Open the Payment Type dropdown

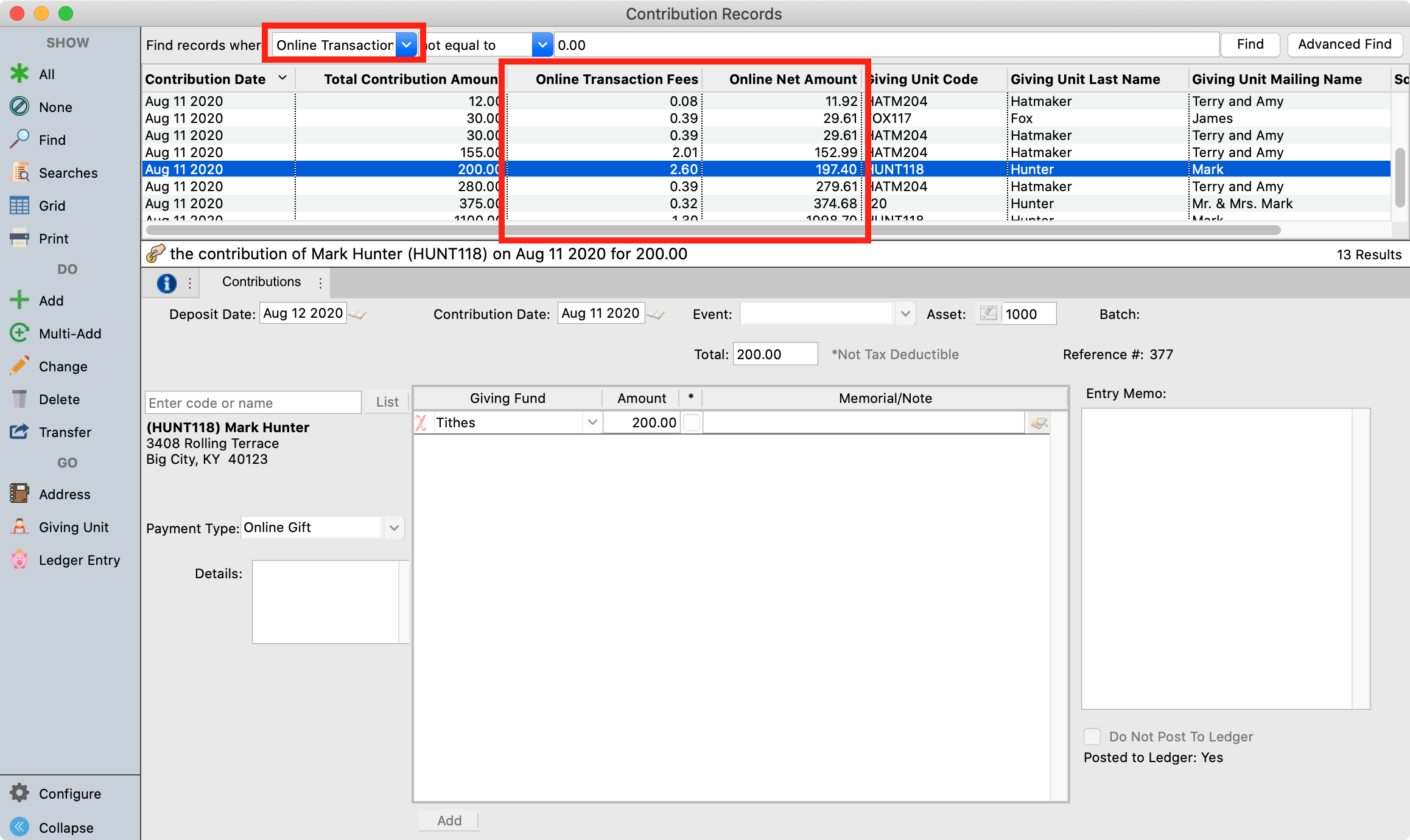click(x=394, y=528)
